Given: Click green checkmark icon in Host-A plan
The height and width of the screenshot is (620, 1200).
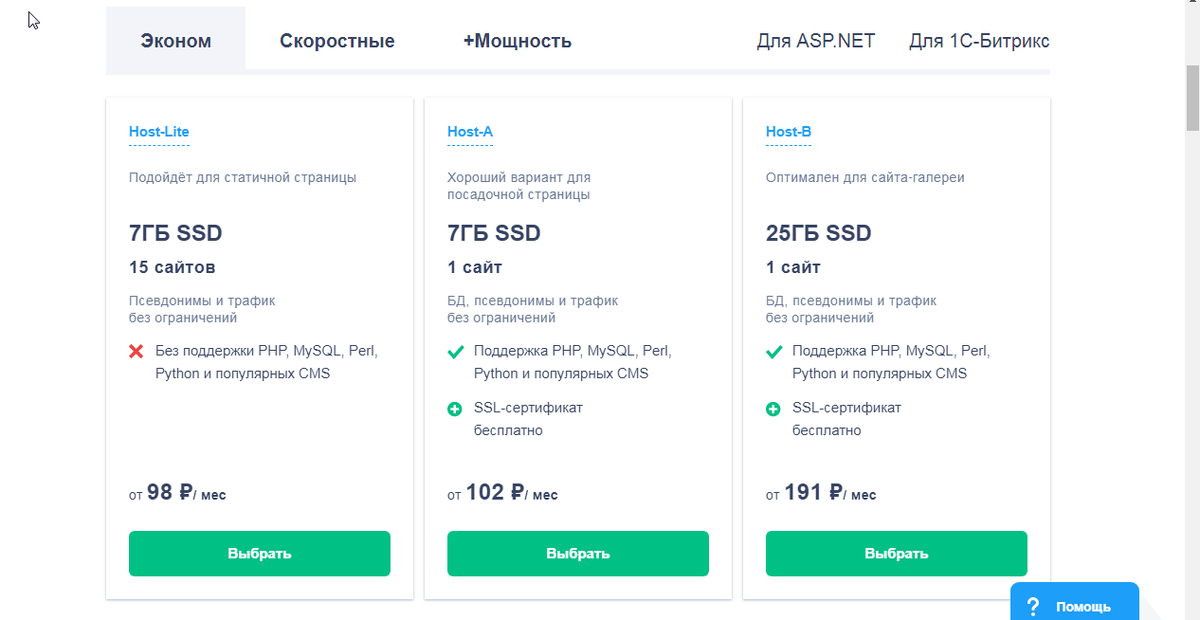Looking at the screenshot, I should [x=455, y=352].
